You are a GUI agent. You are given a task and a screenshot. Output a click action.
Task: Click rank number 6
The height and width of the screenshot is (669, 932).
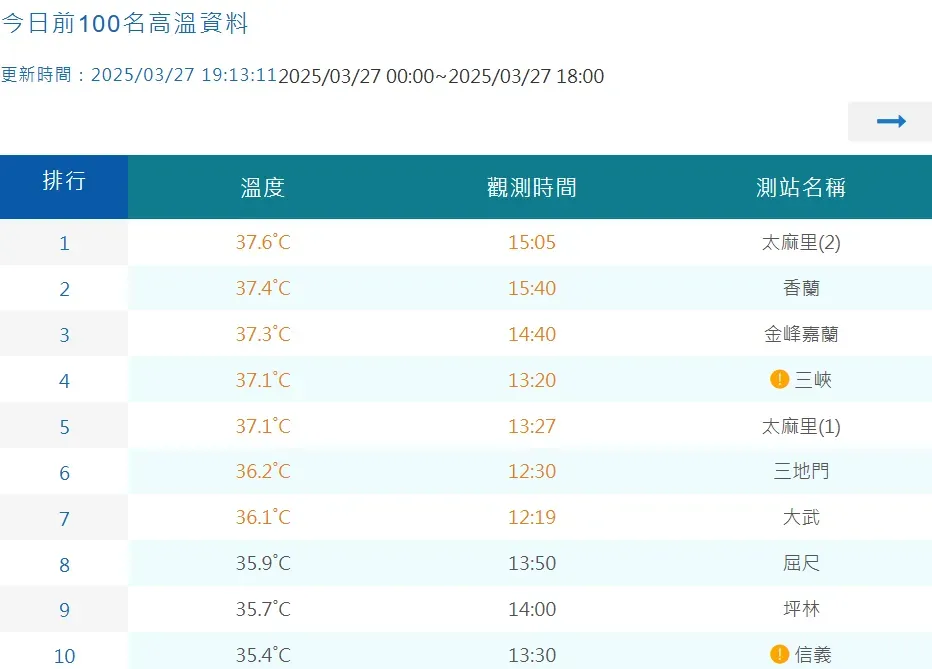coord(64,472)
